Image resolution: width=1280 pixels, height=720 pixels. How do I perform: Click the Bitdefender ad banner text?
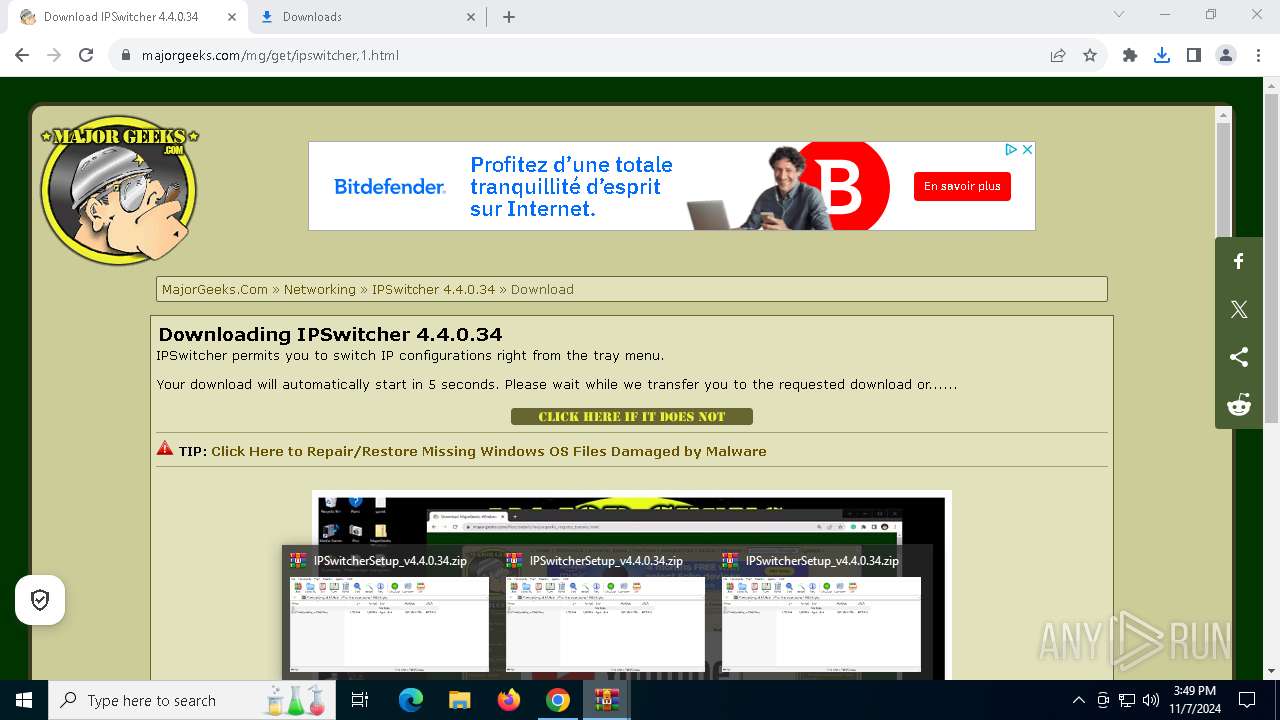pos(571,186)
